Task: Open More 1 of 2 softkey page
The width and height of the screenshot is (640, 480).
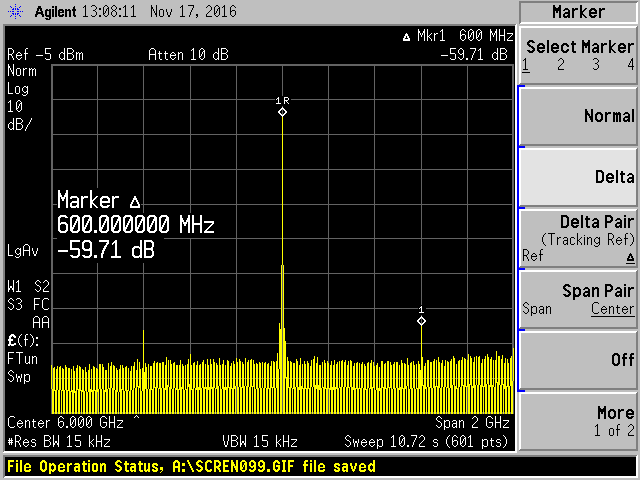Action: pyautogui.click(x=579, y=420)
